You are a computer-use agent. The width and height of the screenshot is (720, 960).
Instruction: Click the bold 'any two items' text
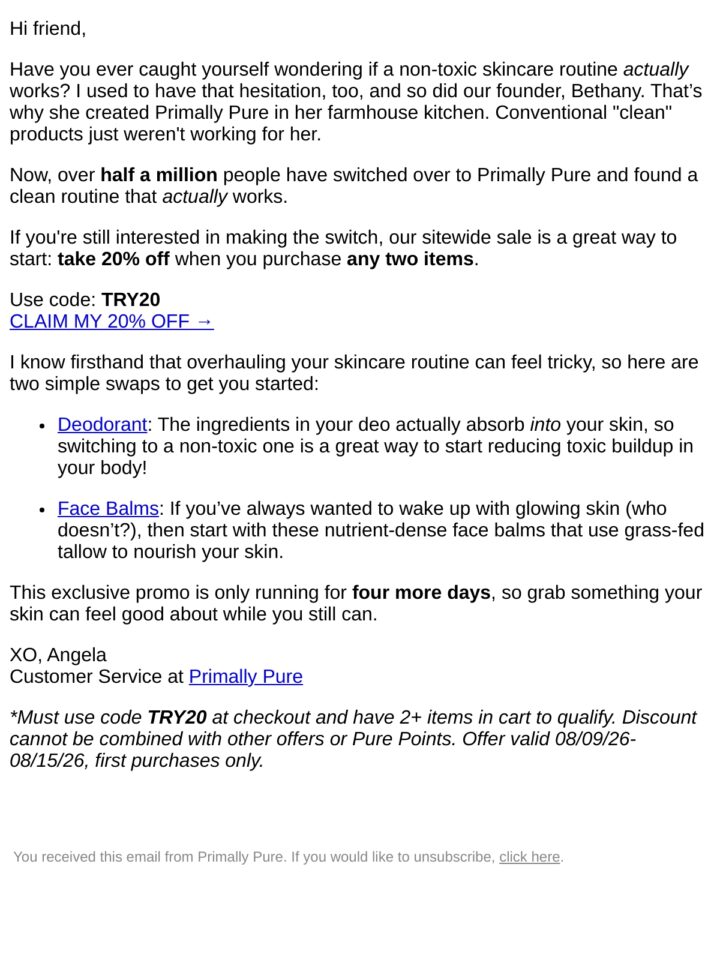pos(410,258)
